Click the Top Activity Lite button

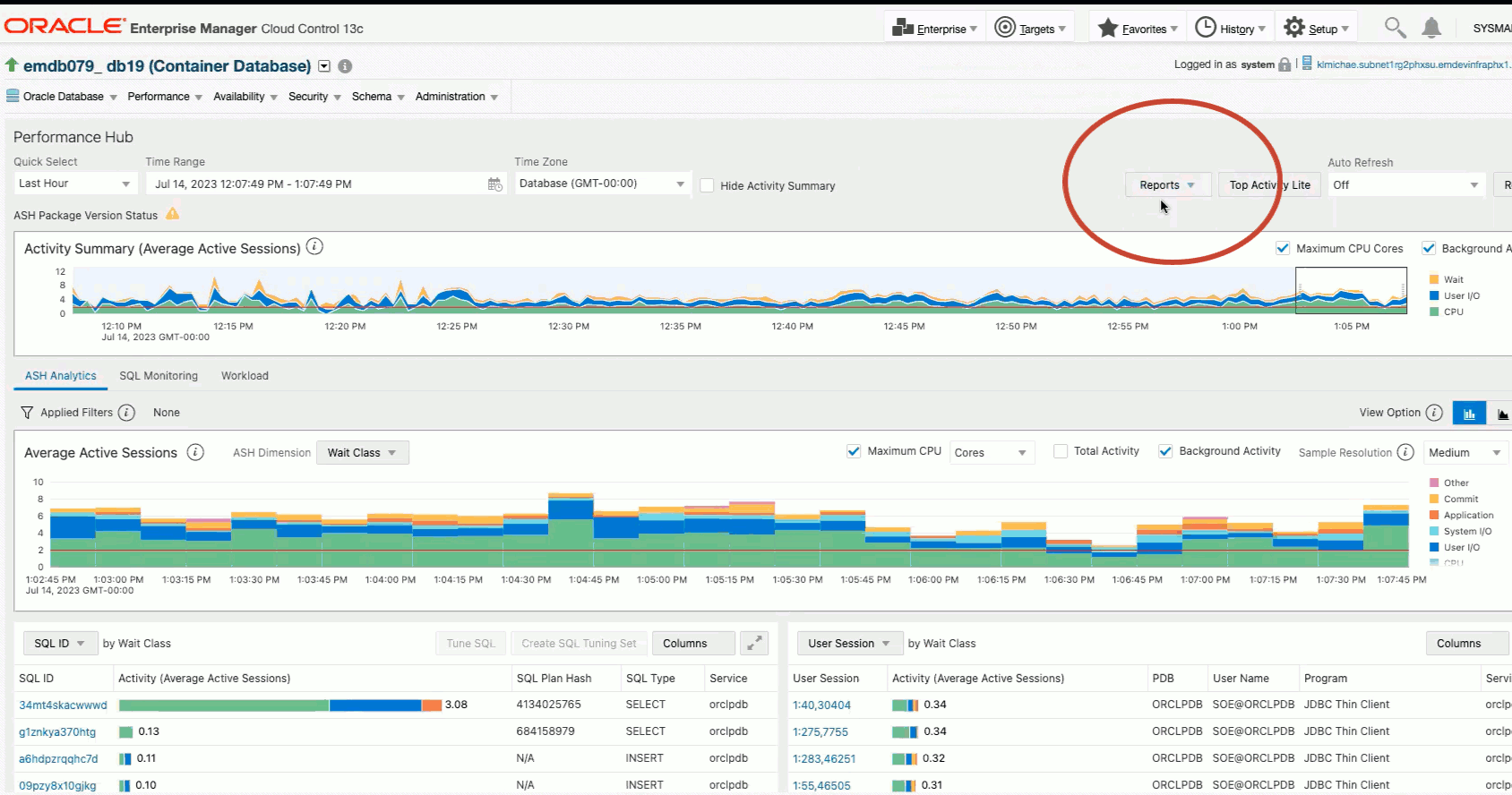pyautogui.click(x=1269, y=184)
